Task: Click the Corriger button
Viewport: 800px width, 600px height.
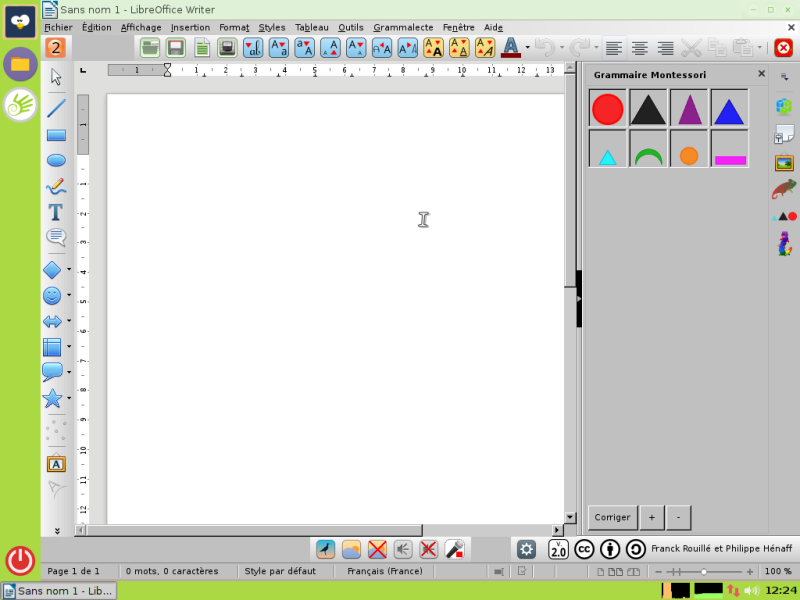Action: (x=612, y=517)
